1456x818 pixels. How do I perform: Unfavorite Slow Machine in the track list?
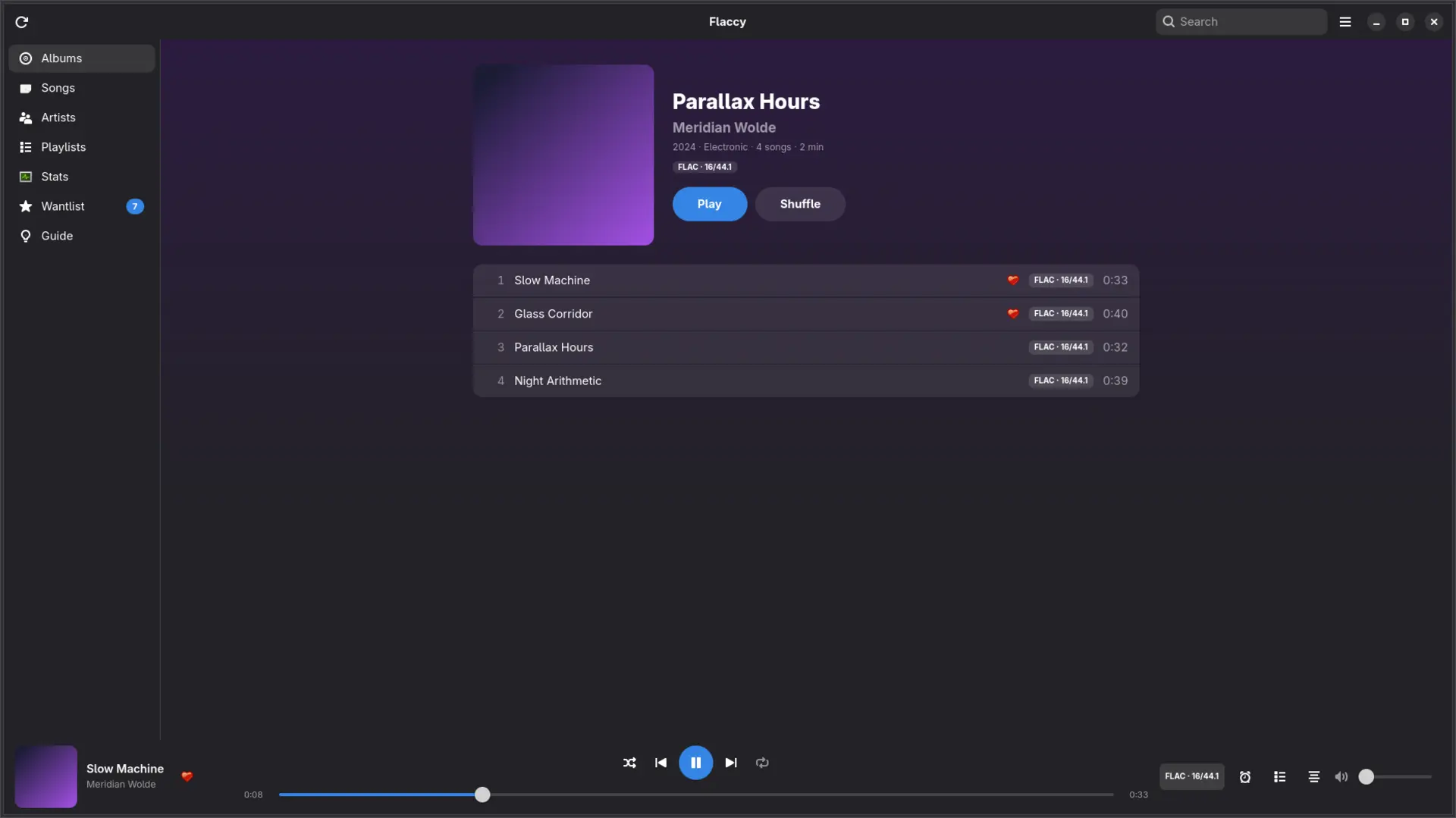click(x=1013, y=281)
